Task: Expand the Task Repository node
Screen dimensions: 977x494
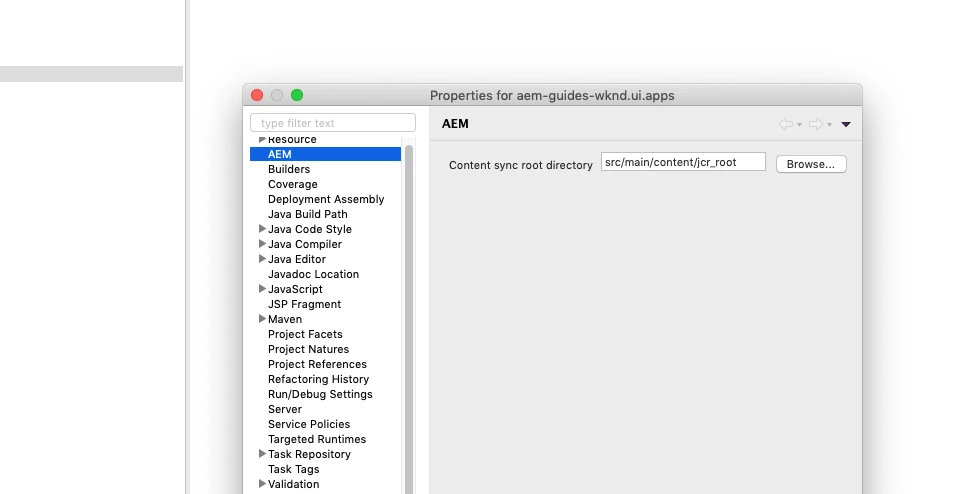Action: point(262,454)
